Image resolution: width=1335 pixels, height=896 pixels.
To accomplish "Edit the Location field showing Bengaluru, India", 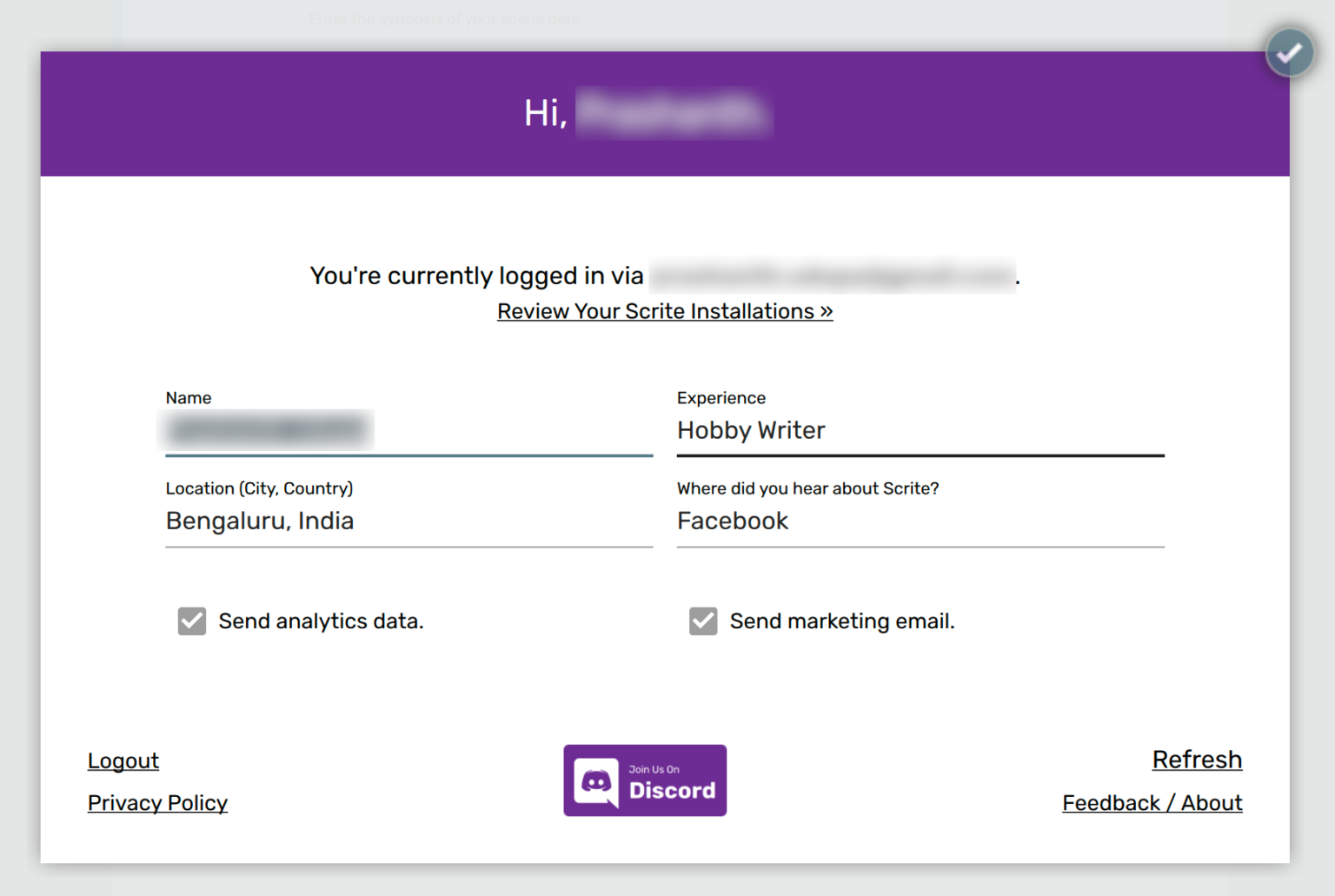I will [408, 521].
